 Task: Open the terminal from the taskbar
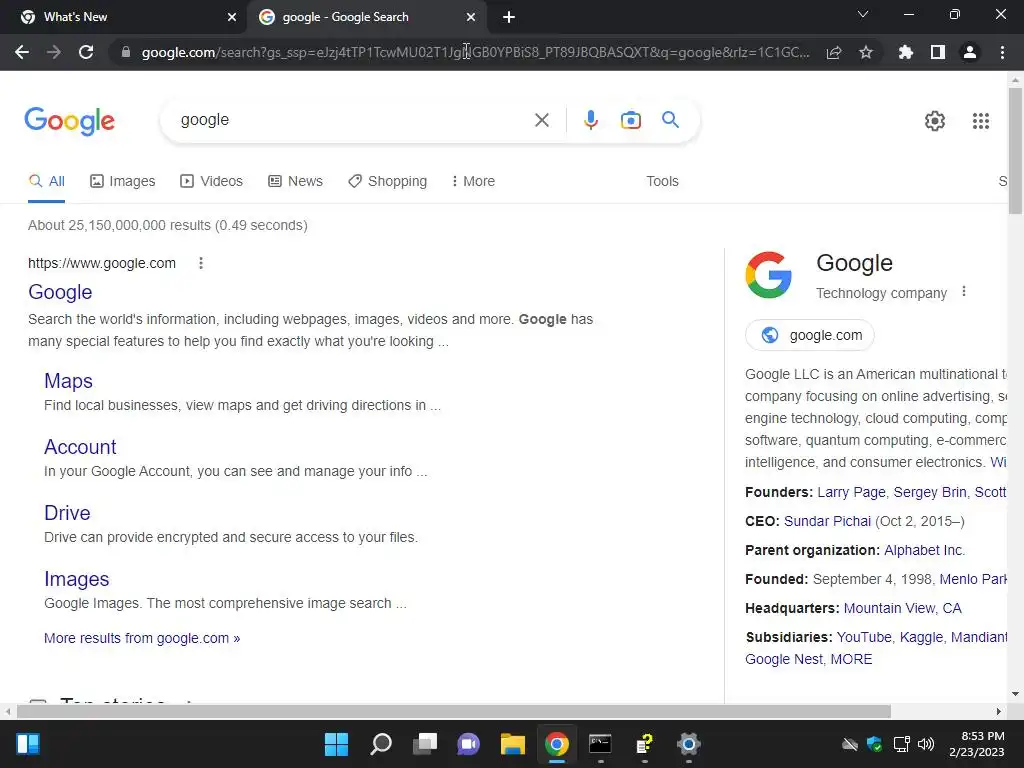(x=600, y=744)
